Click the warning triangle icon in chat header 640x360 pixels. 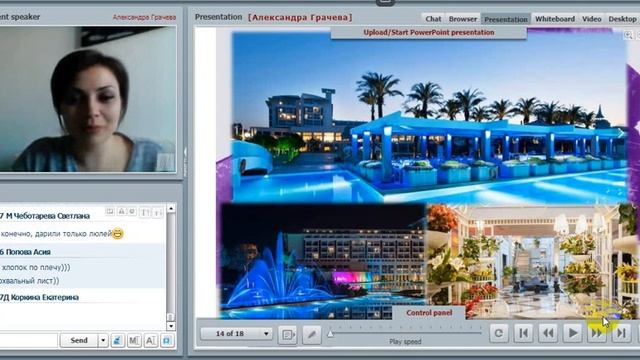point(122,211)
